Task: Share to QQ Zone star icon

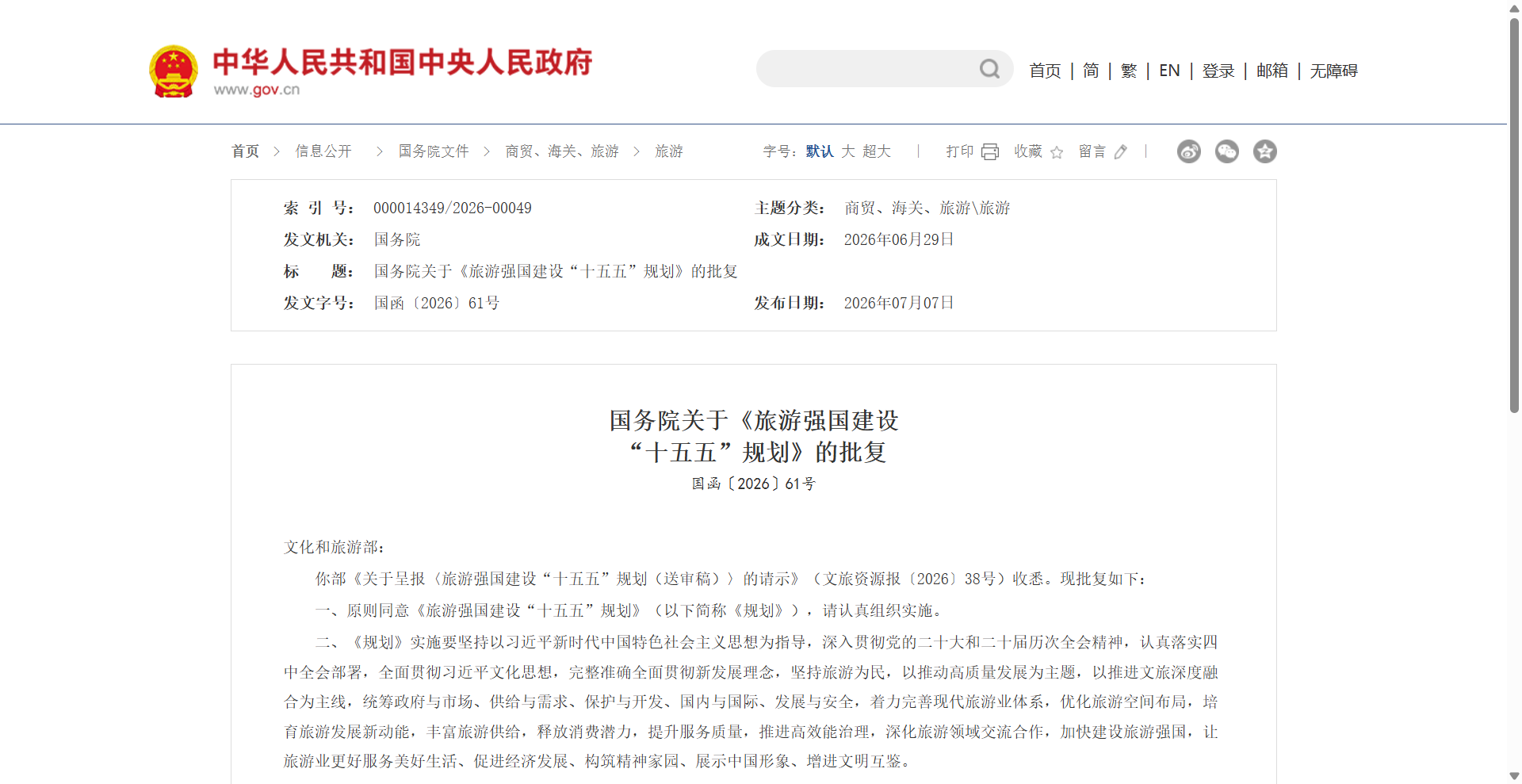Action: click(x=1265, y=151)
